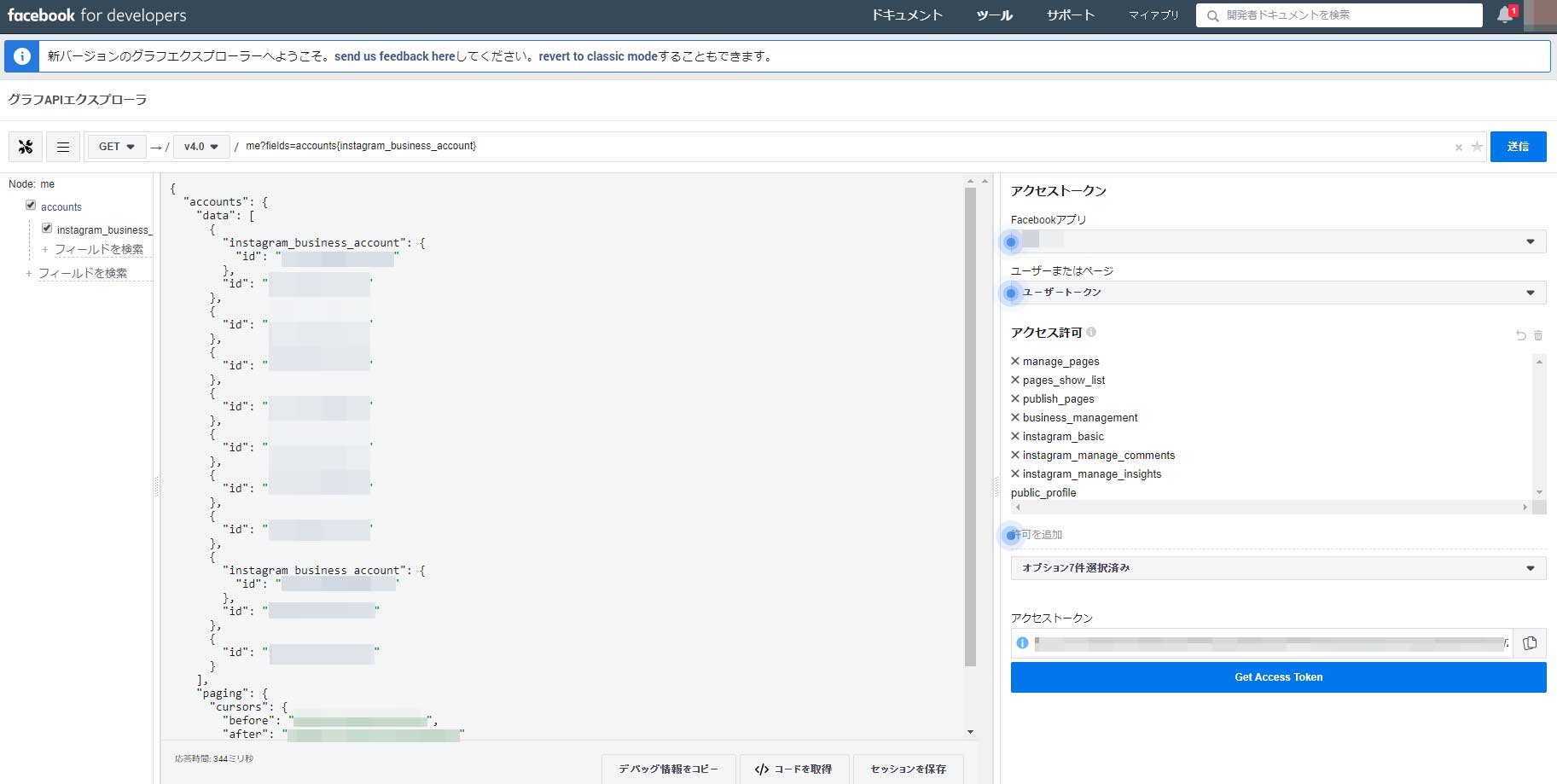Uncheck the instagram_business_account checkbox

(47, 229)
